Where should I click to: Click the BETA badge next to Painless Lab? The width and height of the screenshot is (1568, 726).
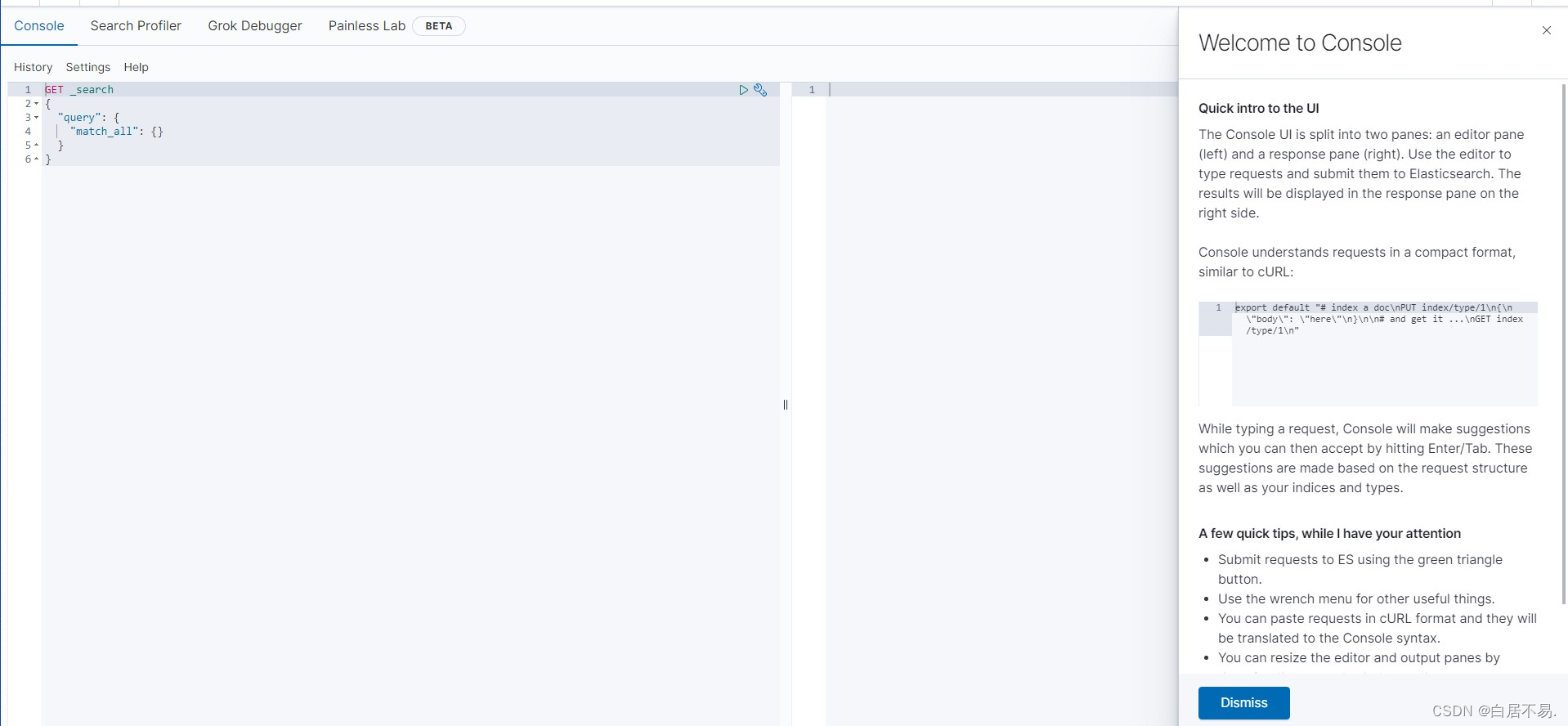click(439, 26)
